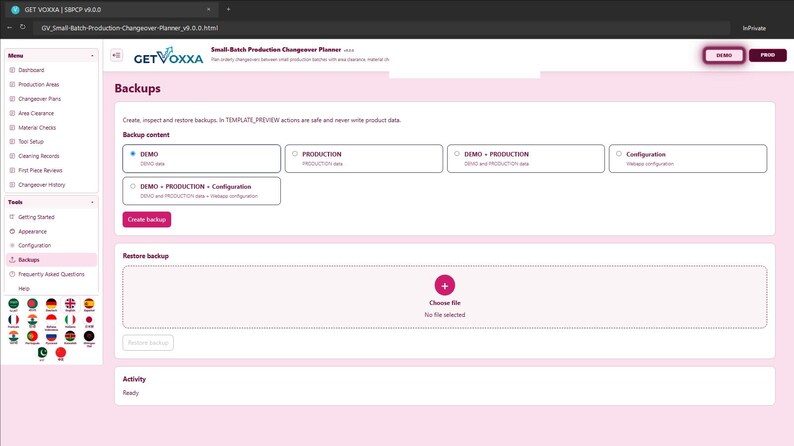Viewport: 794px width, 446px height.
Task: Switch language to Русский flag
Action: point(51,337)
